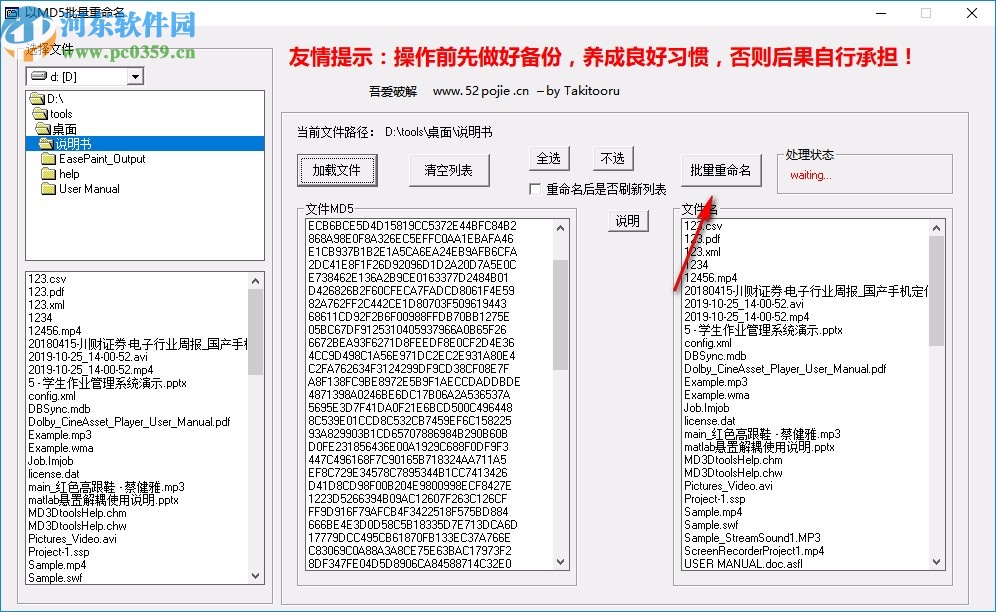The image size is (996, 612).
Task: Click the application icon in the title bar
Action: coord(13,12)
